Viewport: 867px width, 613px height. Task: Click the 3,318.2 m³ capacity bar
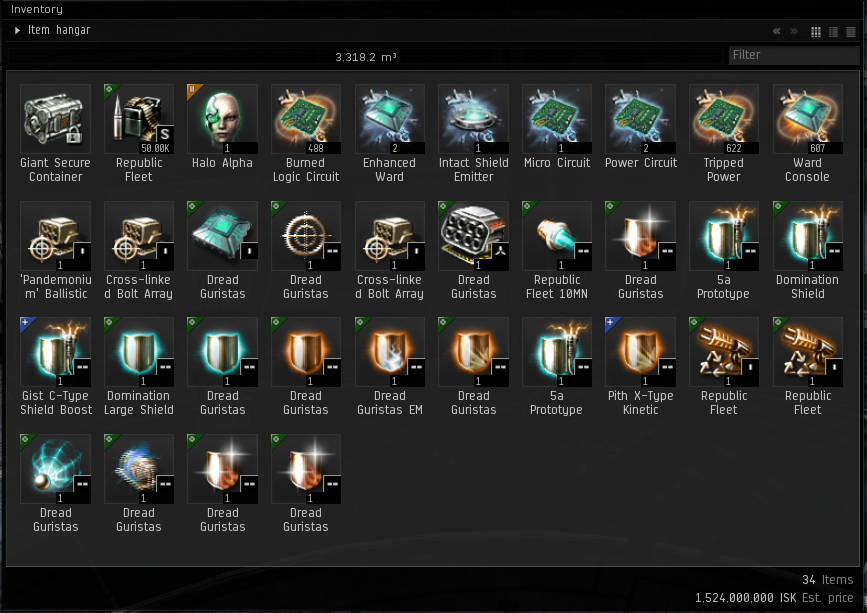click(x=365, y=56)
